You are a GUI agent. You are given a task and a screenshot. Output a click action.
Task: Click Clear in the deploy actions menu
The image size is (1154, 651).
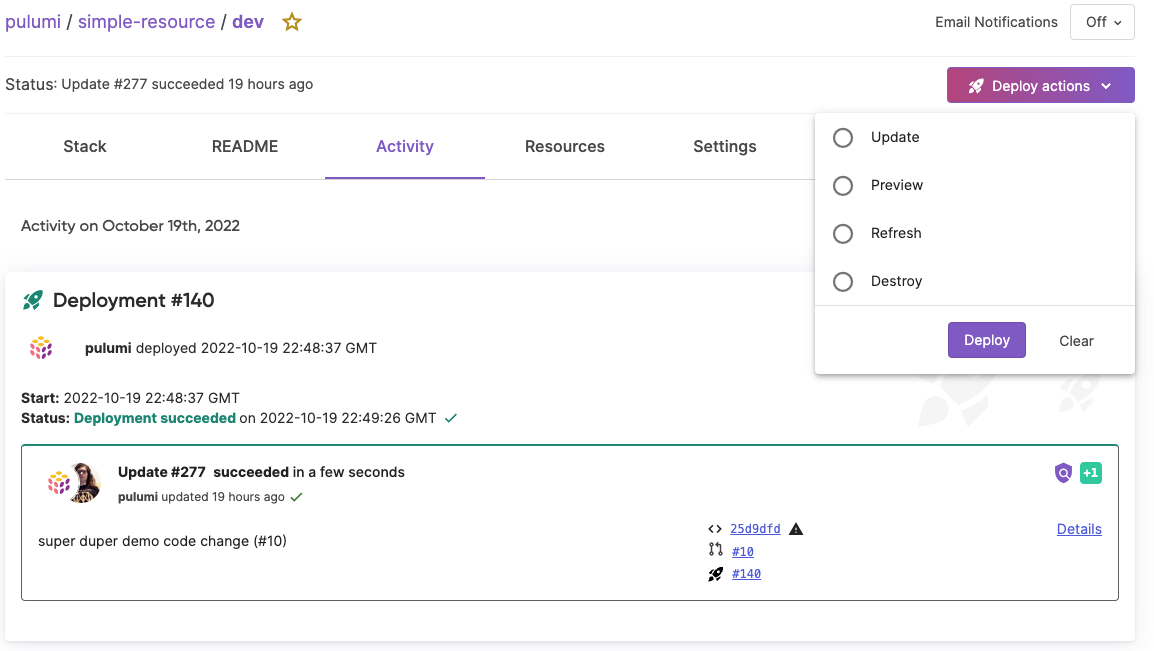click(x=1076, y=341)
